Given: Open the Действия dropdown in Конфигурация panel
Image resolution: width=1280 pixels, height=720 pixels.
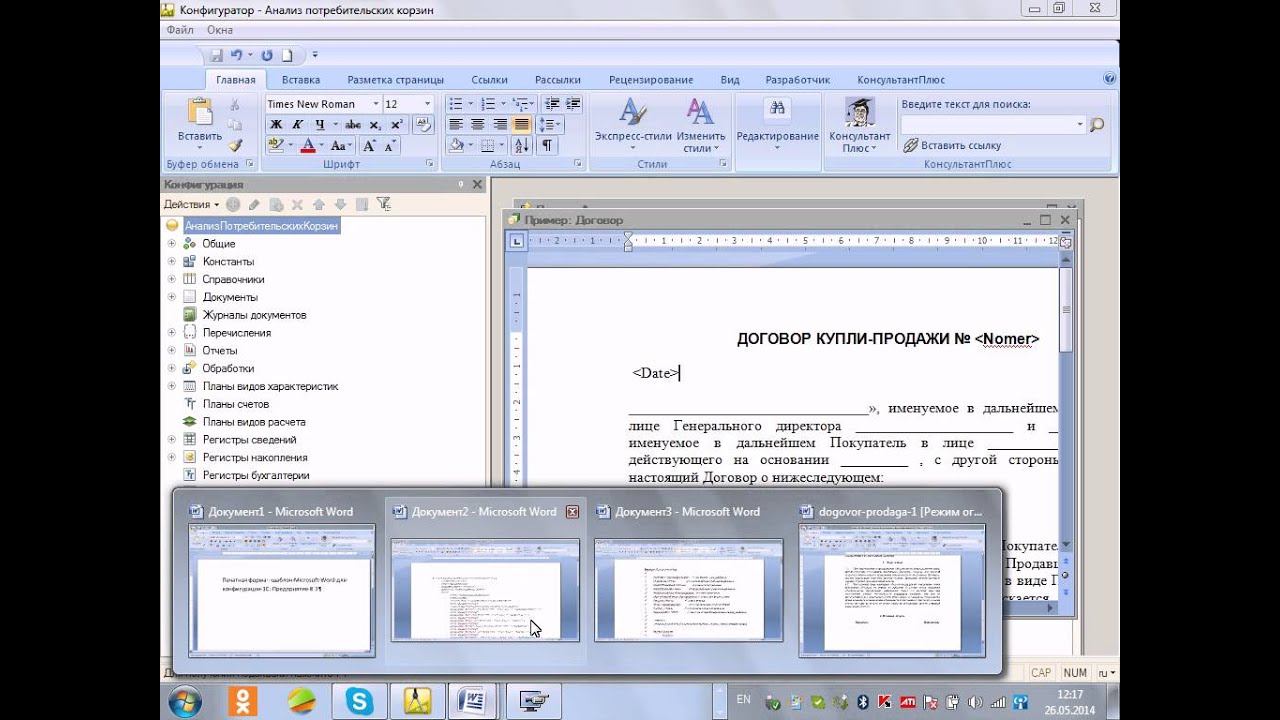Looking at the screenshot, I should (x=191, y=204).
